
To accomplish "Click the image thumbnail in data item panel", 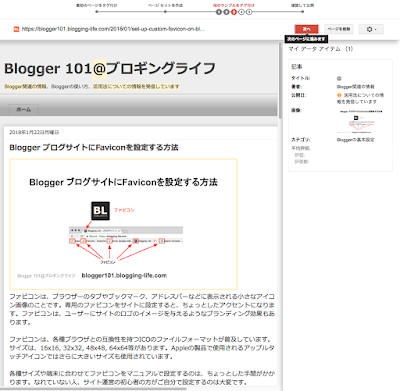I will pyautogui.click(x=361, y=121).
